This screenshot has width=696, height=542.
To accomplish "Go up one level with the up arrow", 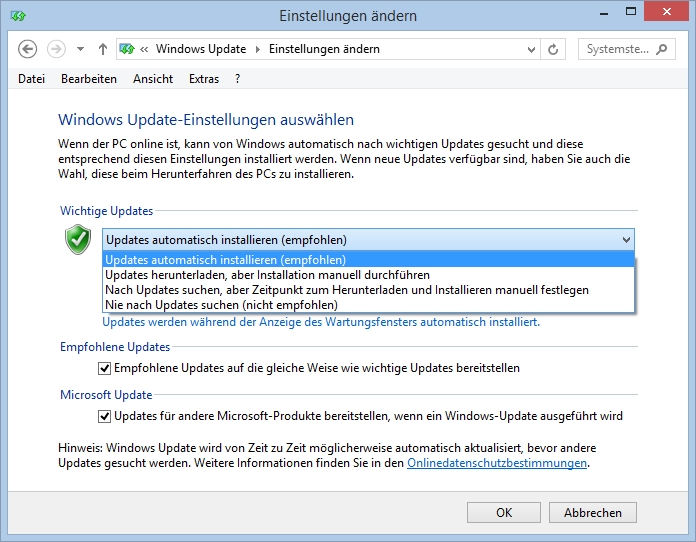I will click(103, 49).
